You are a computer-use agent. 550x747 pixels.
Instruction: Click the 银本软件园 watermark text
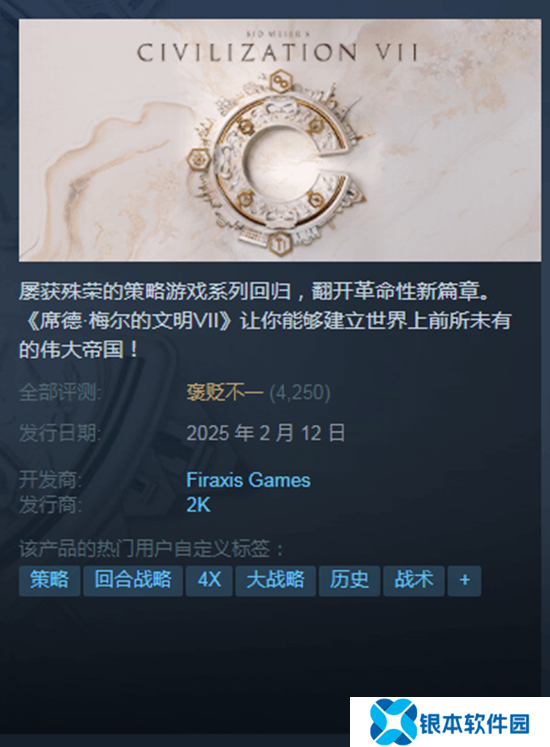point(474,724)
